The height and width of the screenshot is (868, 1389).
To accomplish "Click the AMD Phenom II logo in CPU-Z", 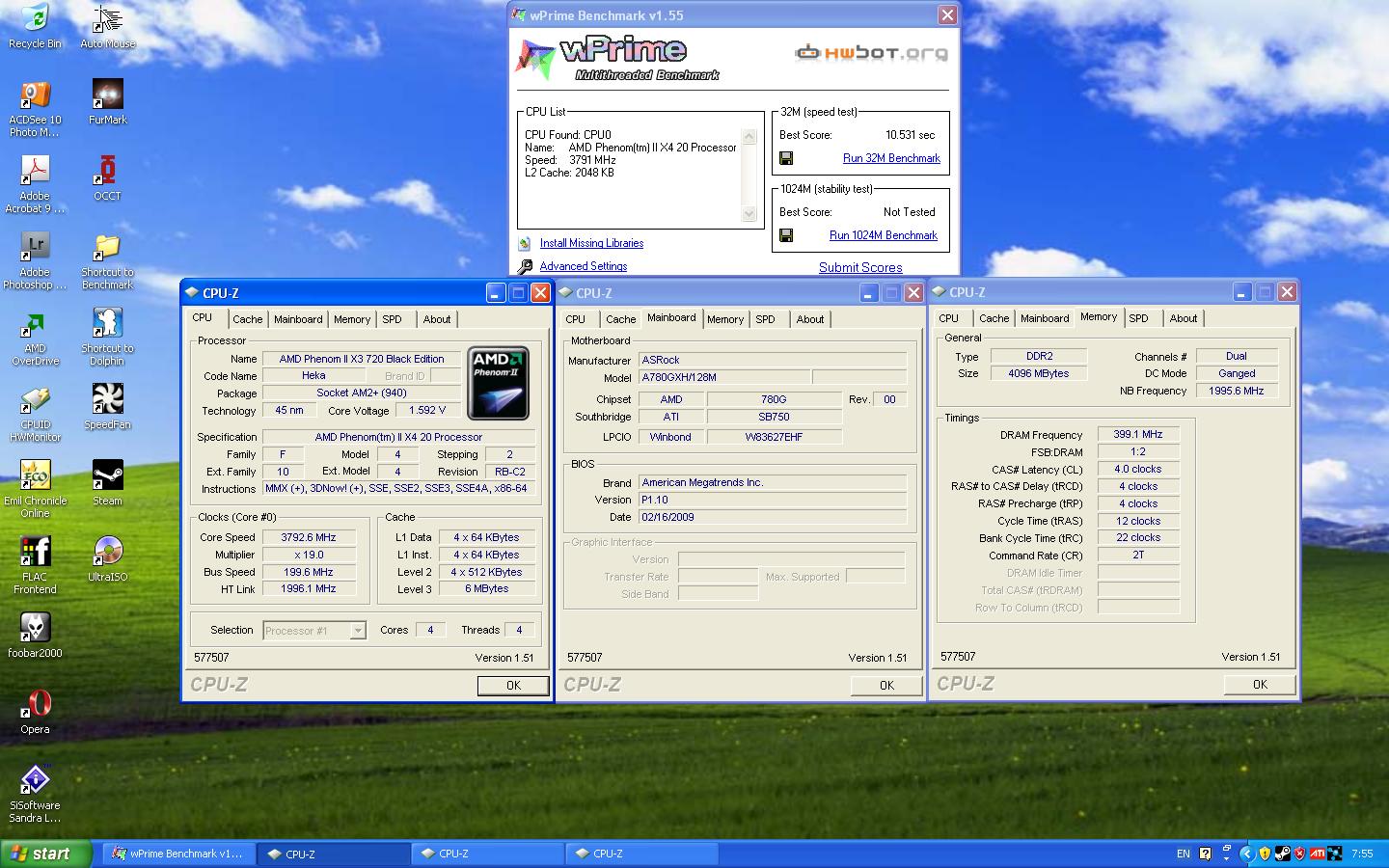I will point(498,383).
